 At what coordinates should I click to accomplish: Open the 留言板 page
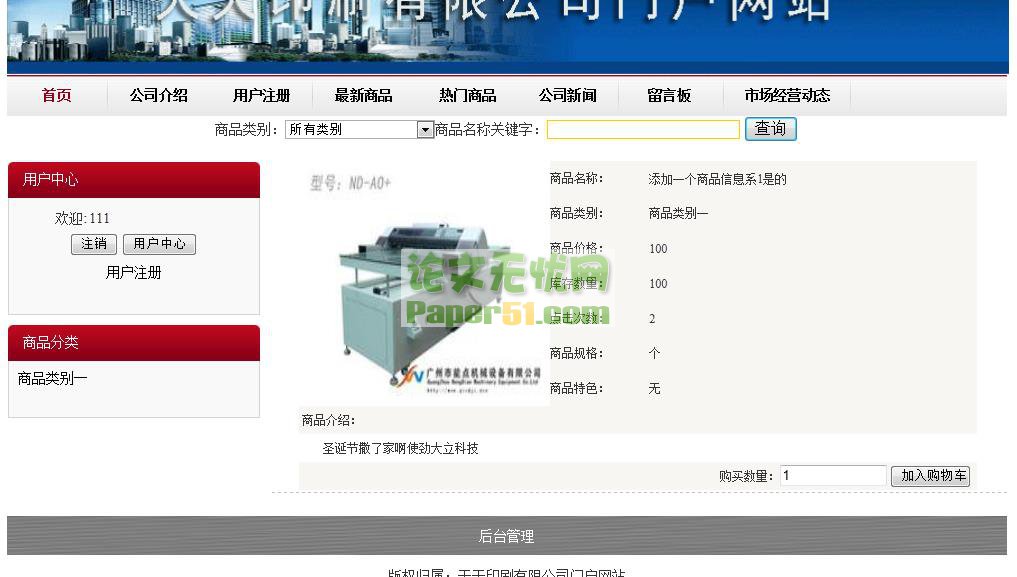669,95
